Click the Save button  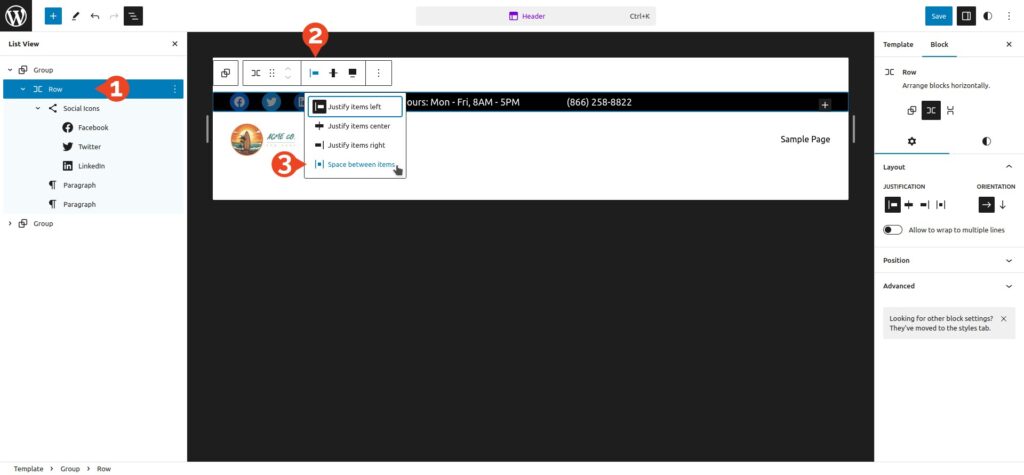[x=938, y=16]
